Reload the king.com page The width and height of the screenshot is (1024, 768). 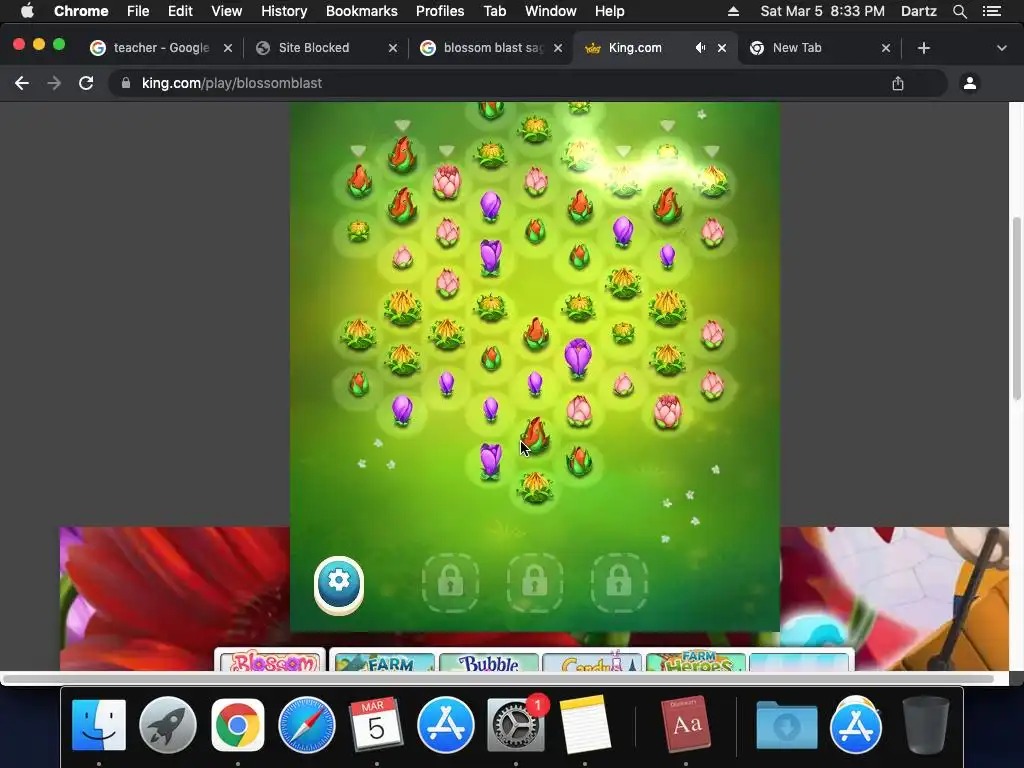(86, 83)
